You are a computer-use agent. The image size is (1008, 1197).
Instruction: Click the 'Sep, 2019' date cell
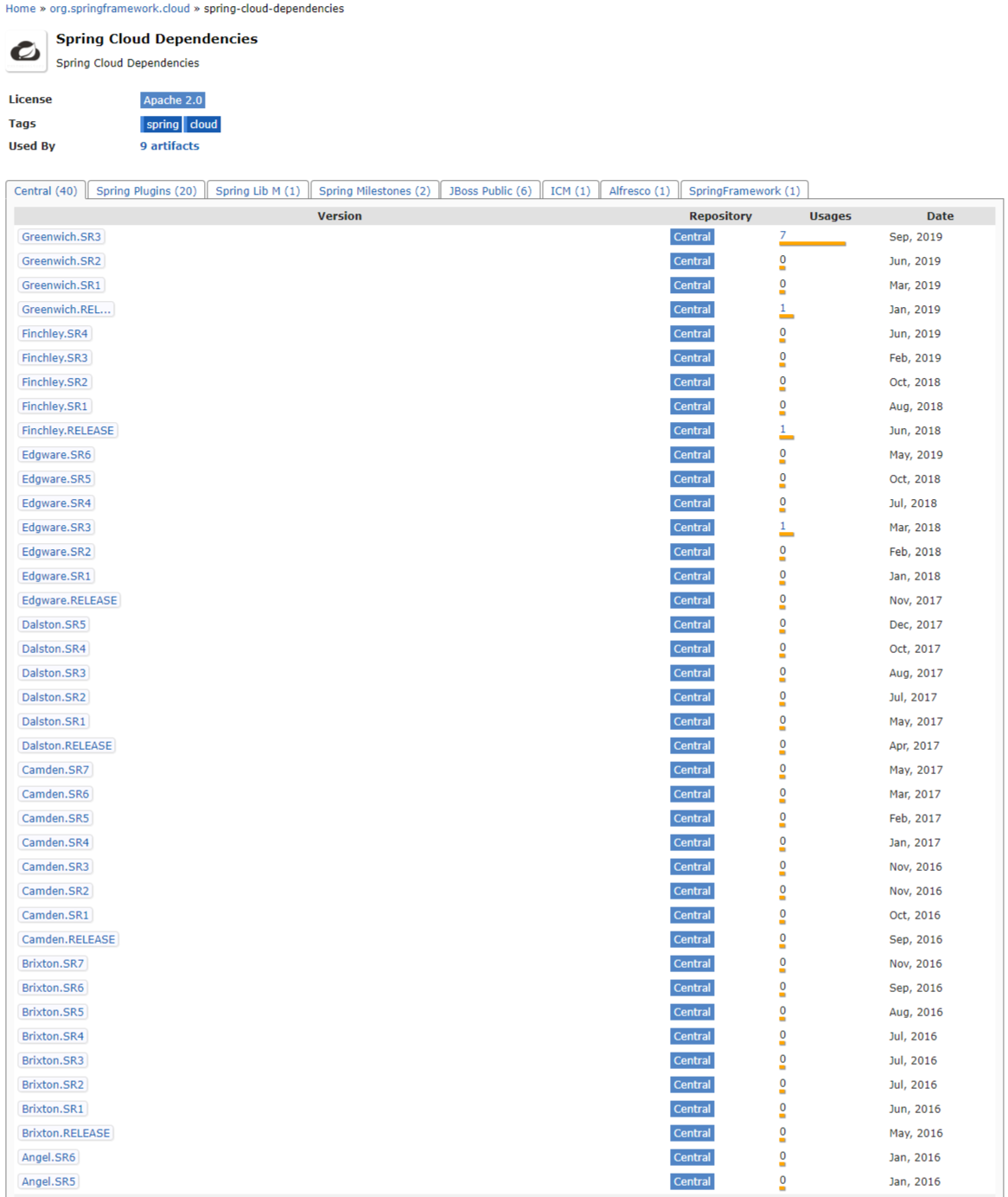[x=915, y=237]
